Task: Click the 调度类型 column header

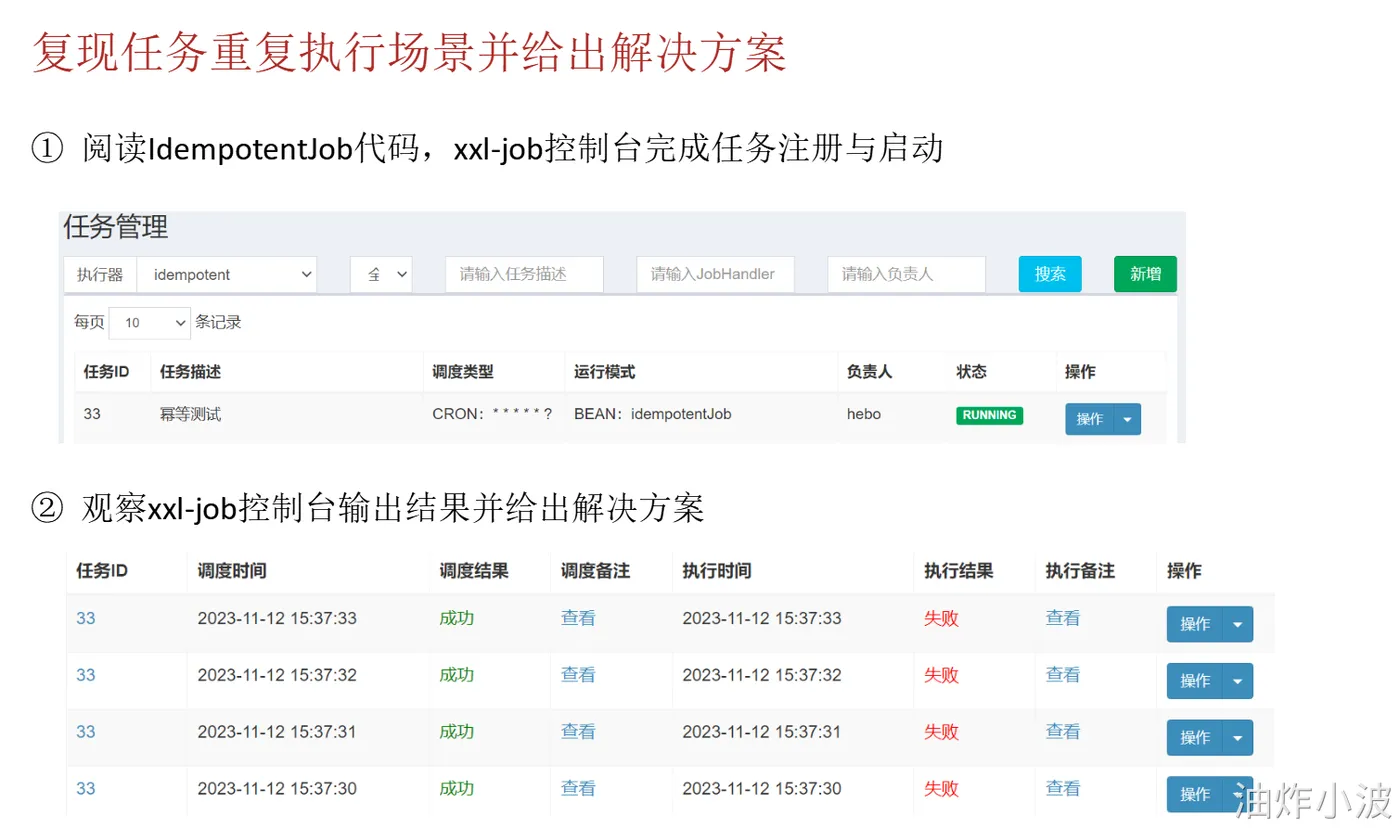Action: pos(463,372)
